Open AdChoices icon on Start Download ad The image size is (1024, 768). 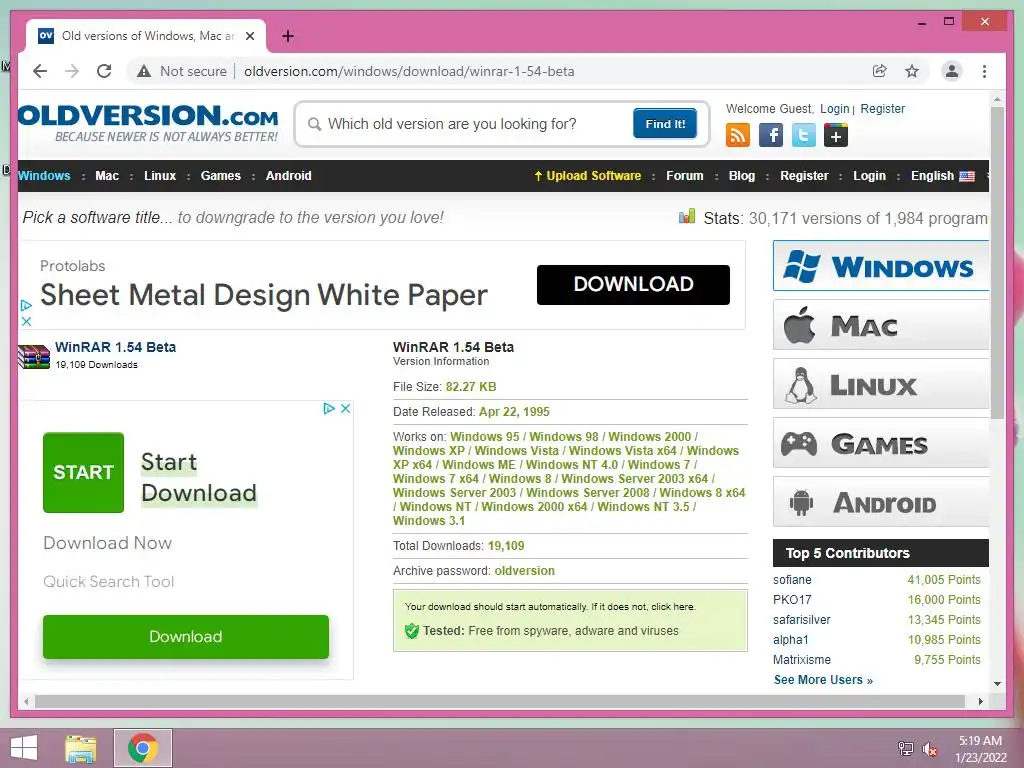pyautogui.click(x=329, y=408)
